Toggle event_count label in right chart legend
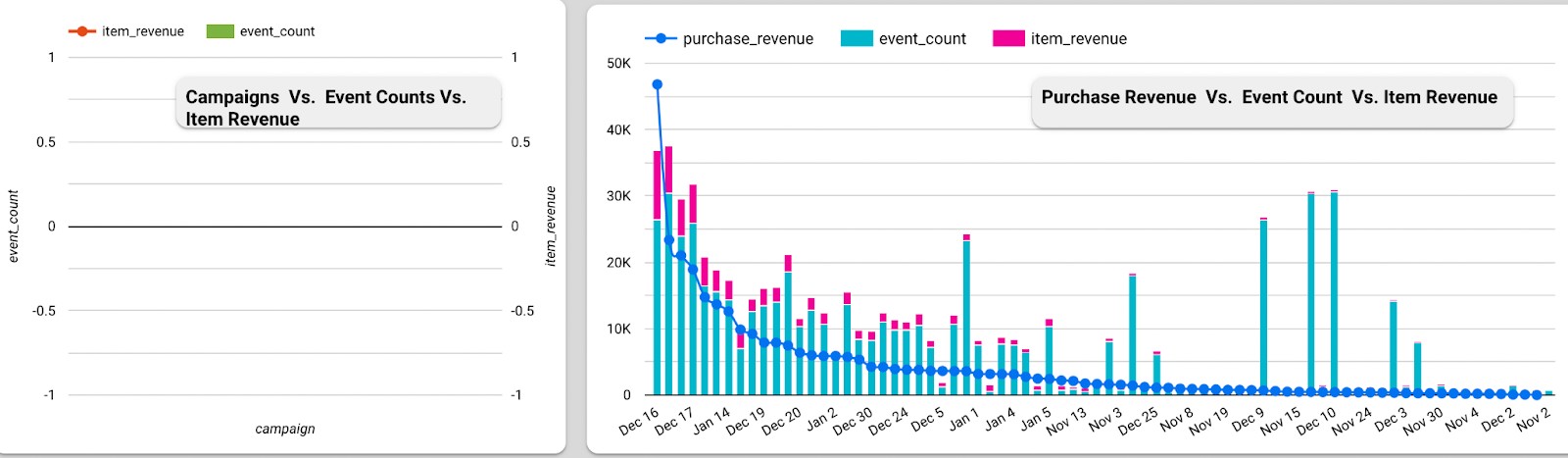 pyautogui.click(x=922, y=38)
